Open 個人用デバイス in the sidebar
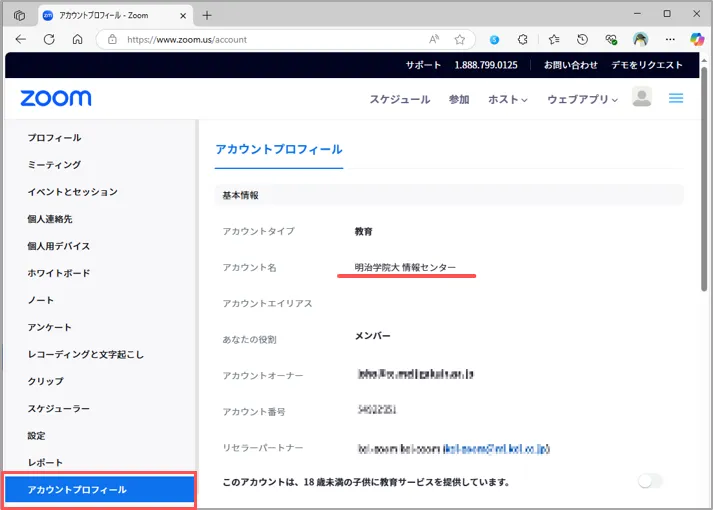The width and height of the screenshot is (713, 510). click(59, 246)
